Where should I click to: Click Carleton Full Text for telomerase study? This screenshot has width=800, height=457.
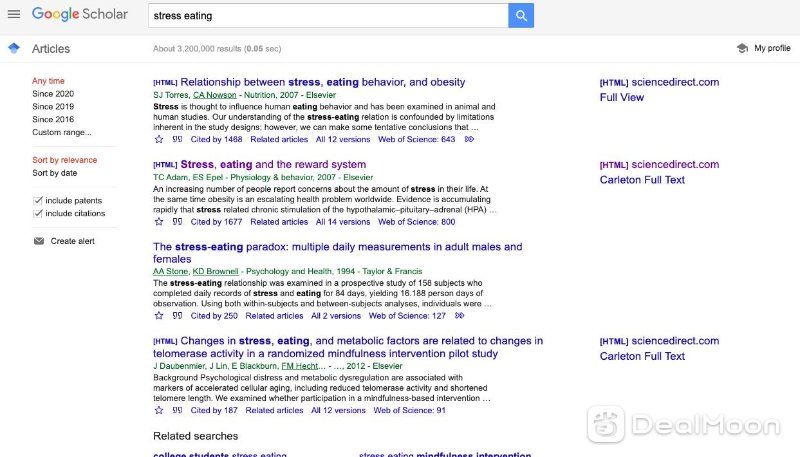pos(642,357)
